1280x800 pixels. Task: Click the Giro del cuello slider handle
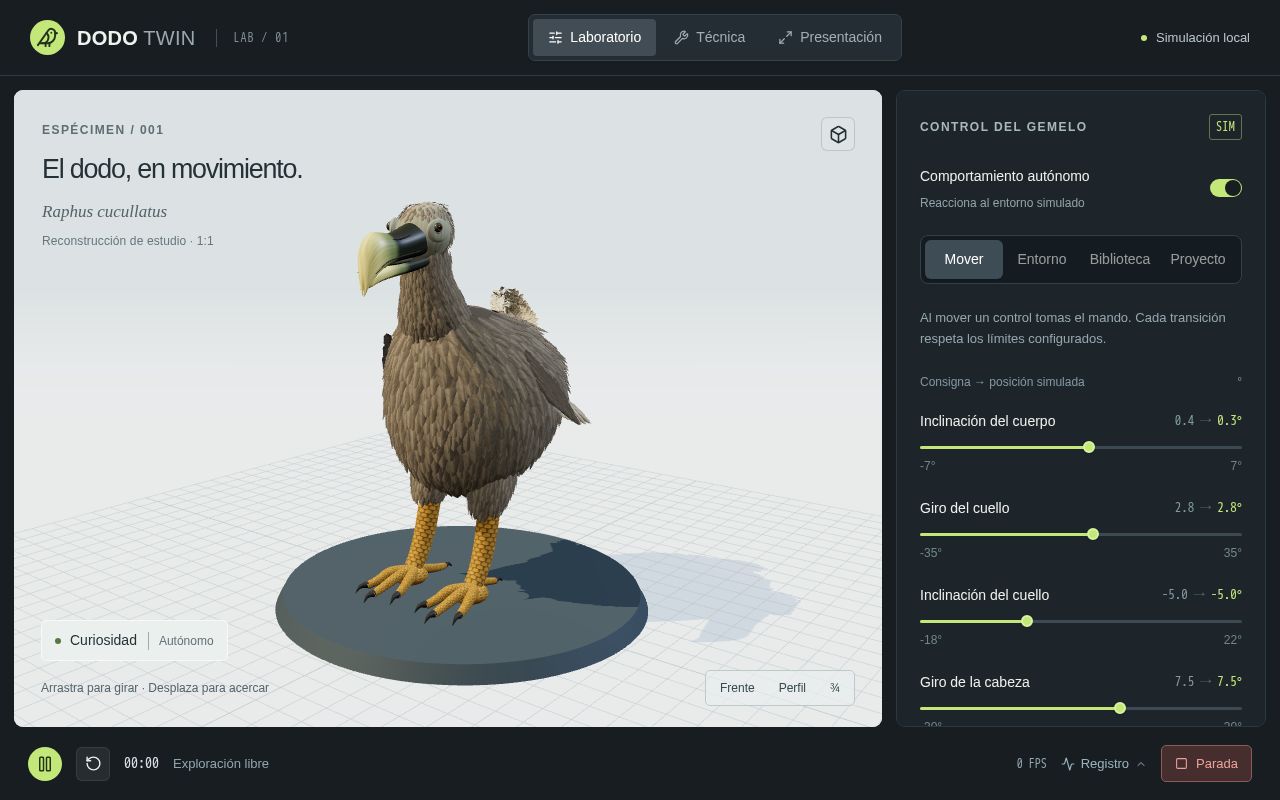(x=1093, y=534)
